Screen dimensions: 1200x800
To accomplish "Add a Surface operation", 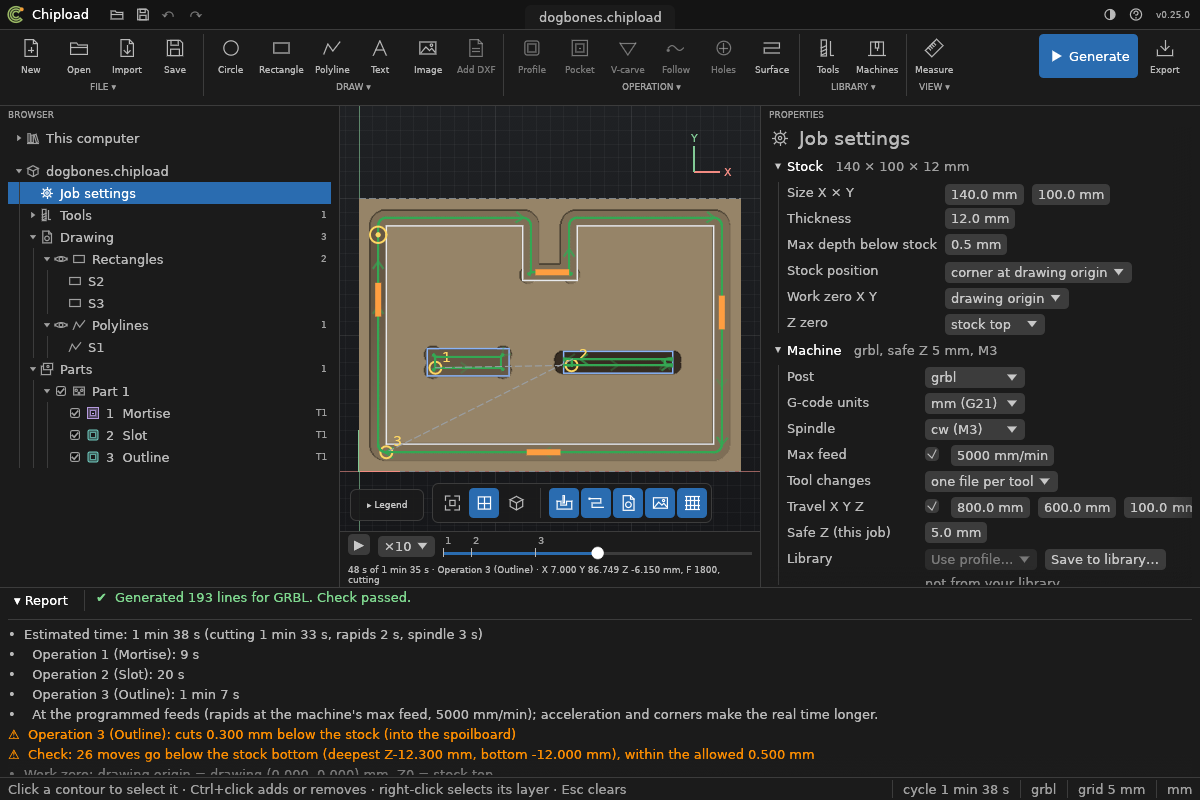I will 772,56.
